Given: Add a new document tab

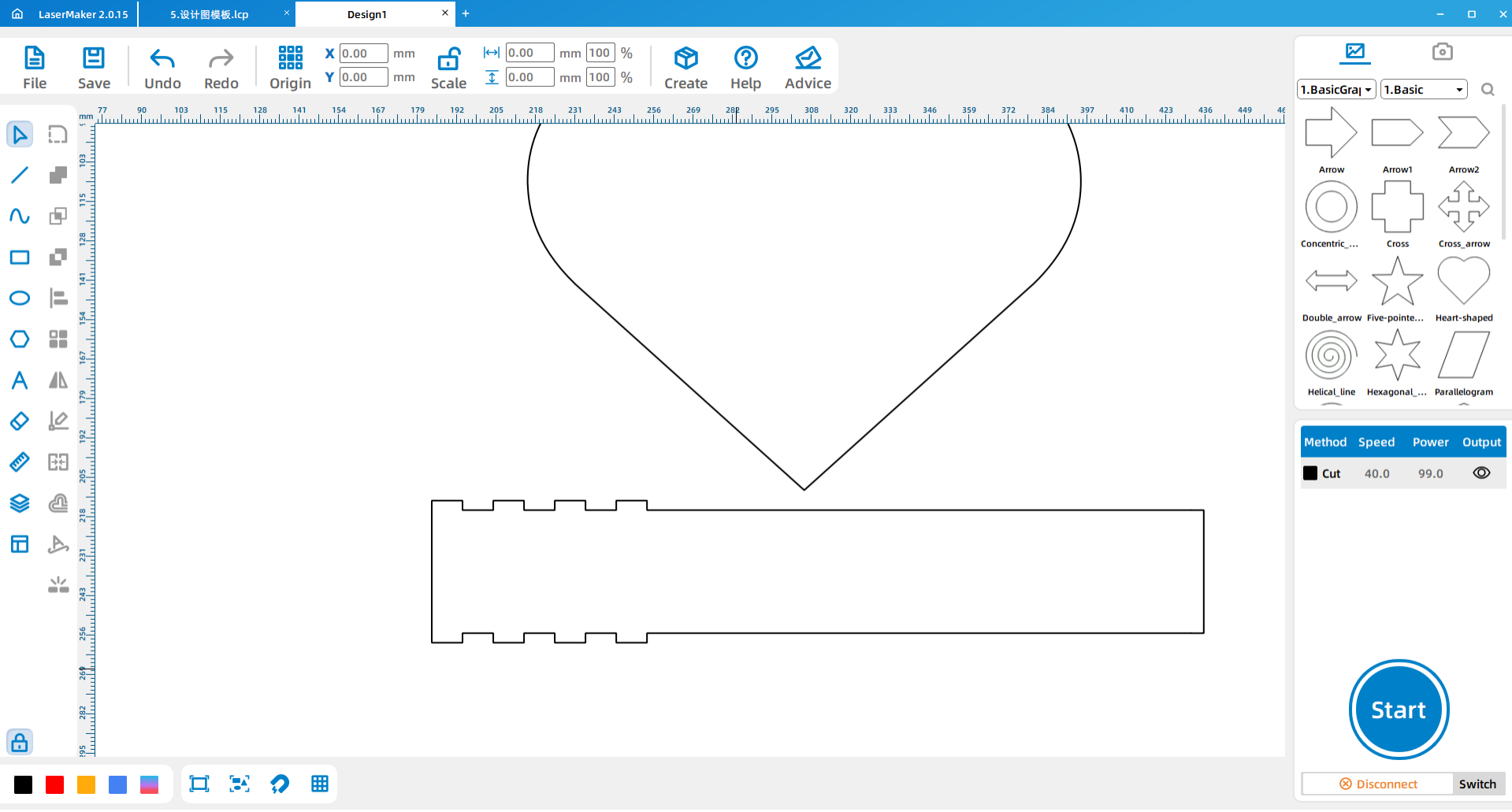Looking at the screenshot, I should pos(466,13).
